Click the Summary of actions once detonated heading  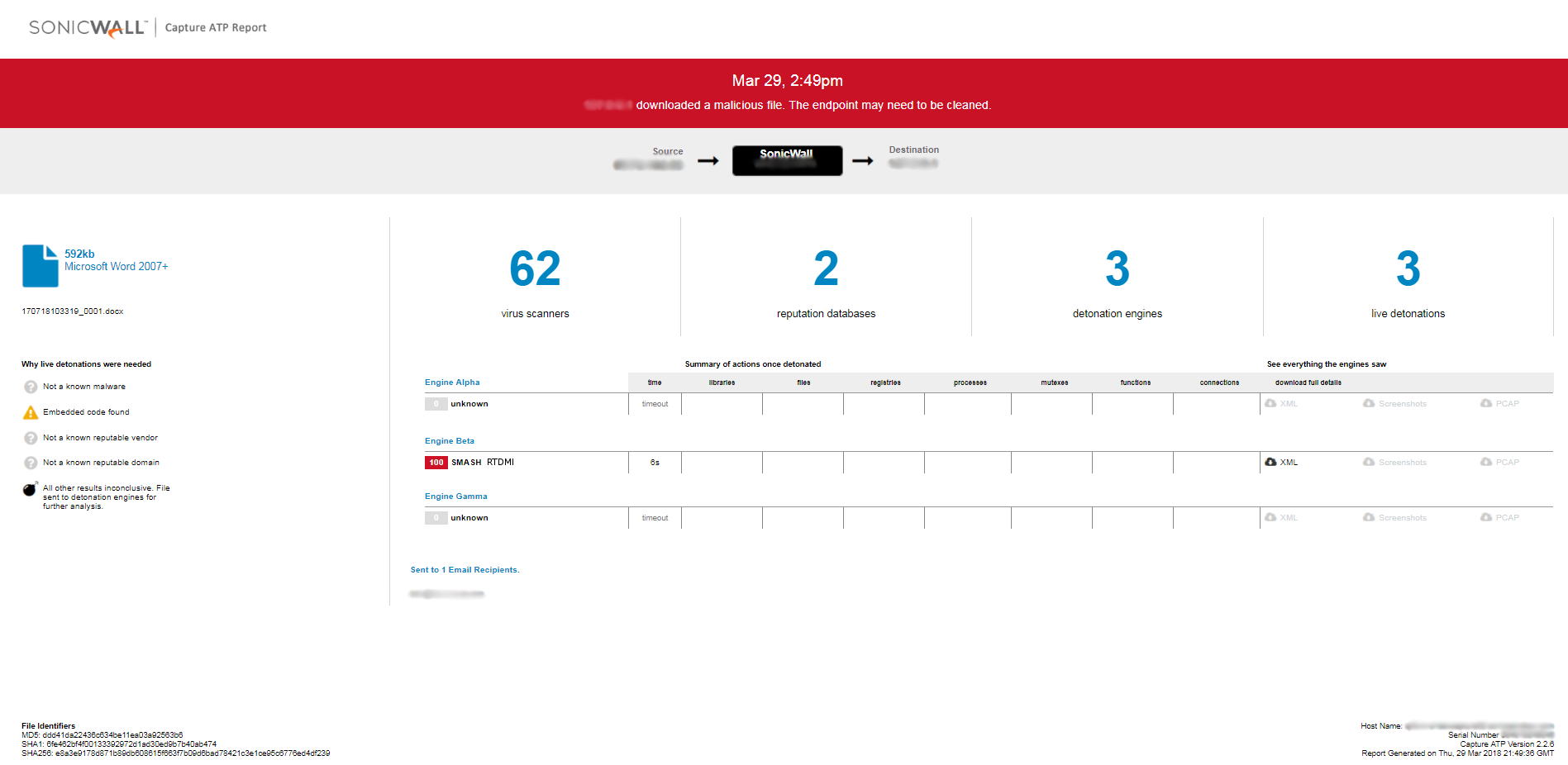click(753, 364)
